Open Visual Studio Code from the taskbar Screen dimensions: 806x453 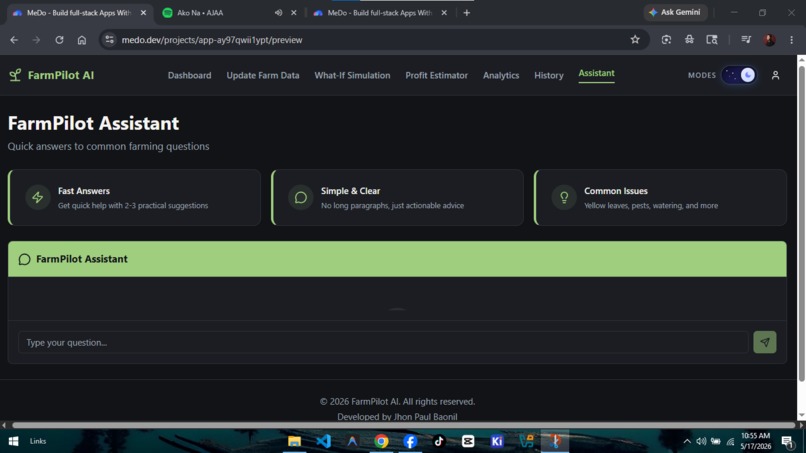point(323,441)
